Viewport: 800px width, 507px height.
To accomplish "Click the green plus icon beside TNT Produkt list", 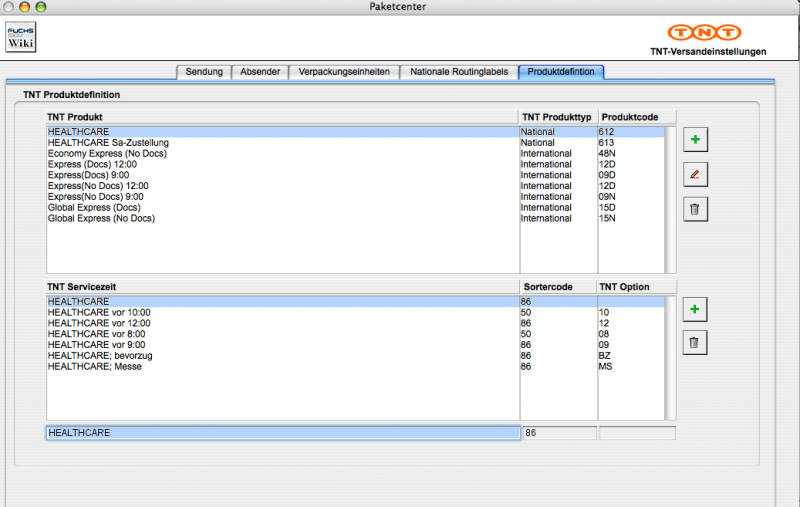I will coord(694,139).
